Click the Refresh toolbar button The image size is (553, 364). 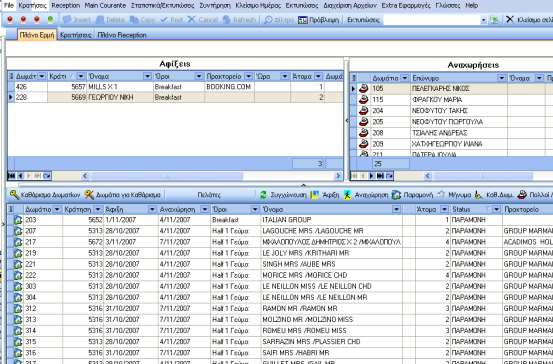(x=239, y=20)
